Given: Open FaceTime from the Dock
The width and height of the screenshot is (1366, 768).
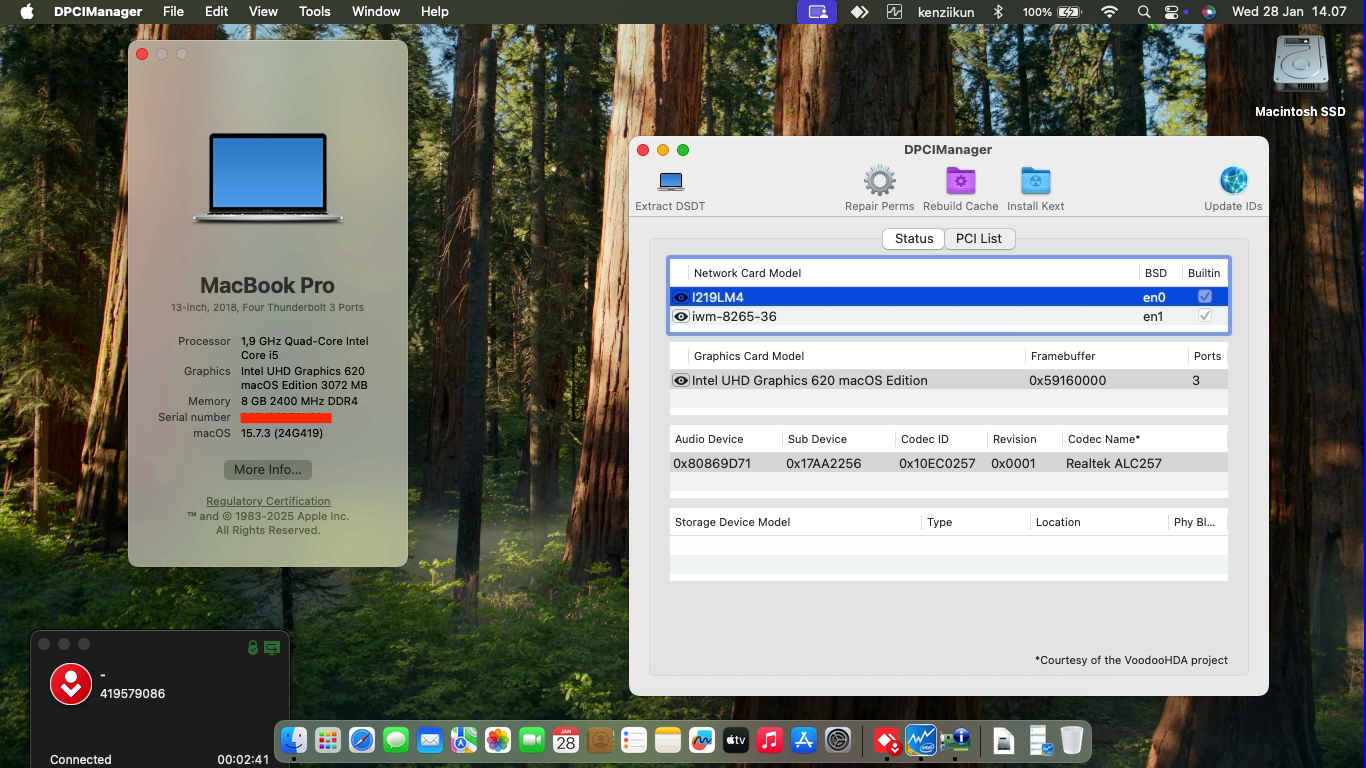Looking at the screenshot, I should [532, 740].
